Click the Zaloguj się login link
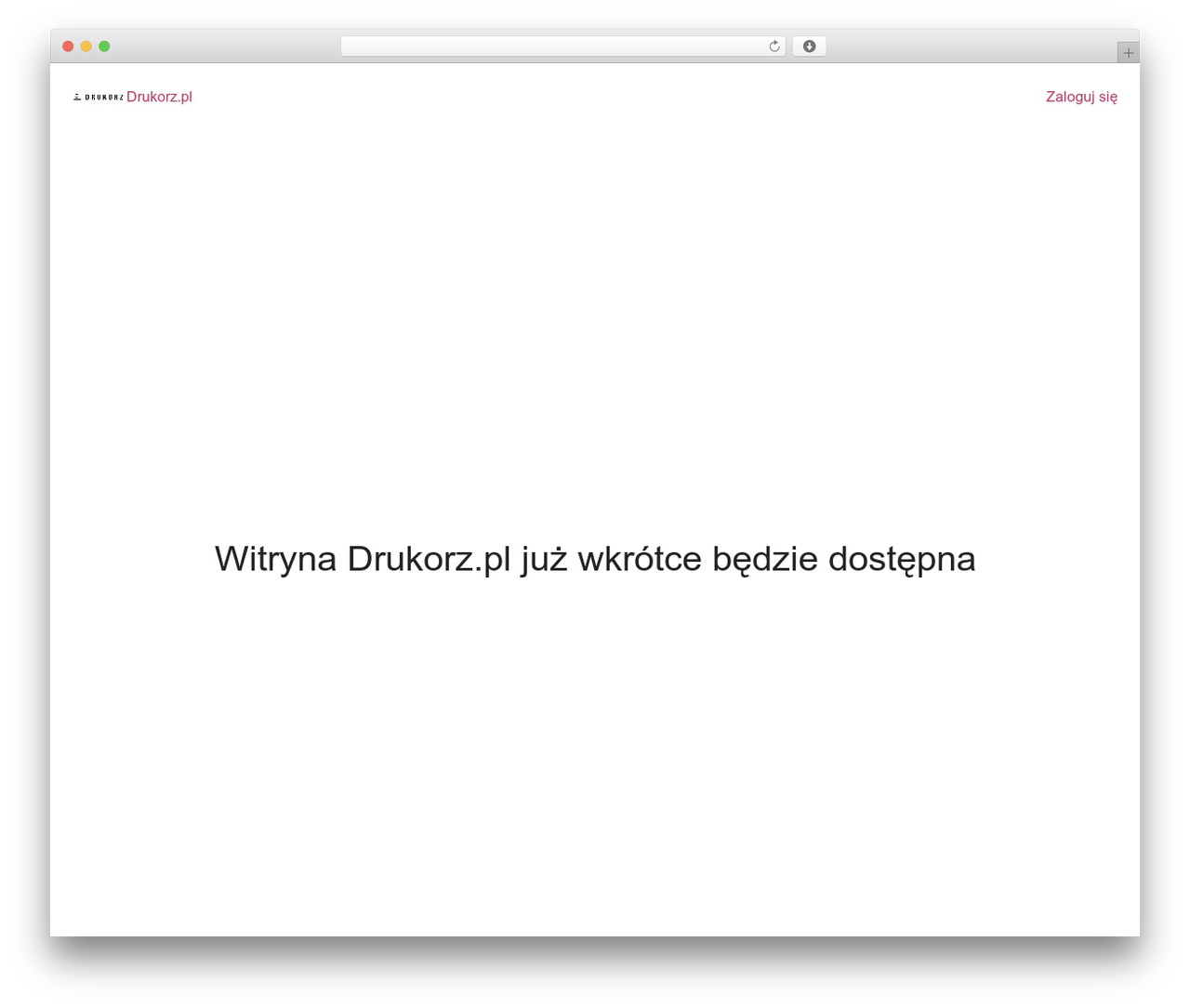This screenshot has width=1190, height=1008. click(1081, 97)
